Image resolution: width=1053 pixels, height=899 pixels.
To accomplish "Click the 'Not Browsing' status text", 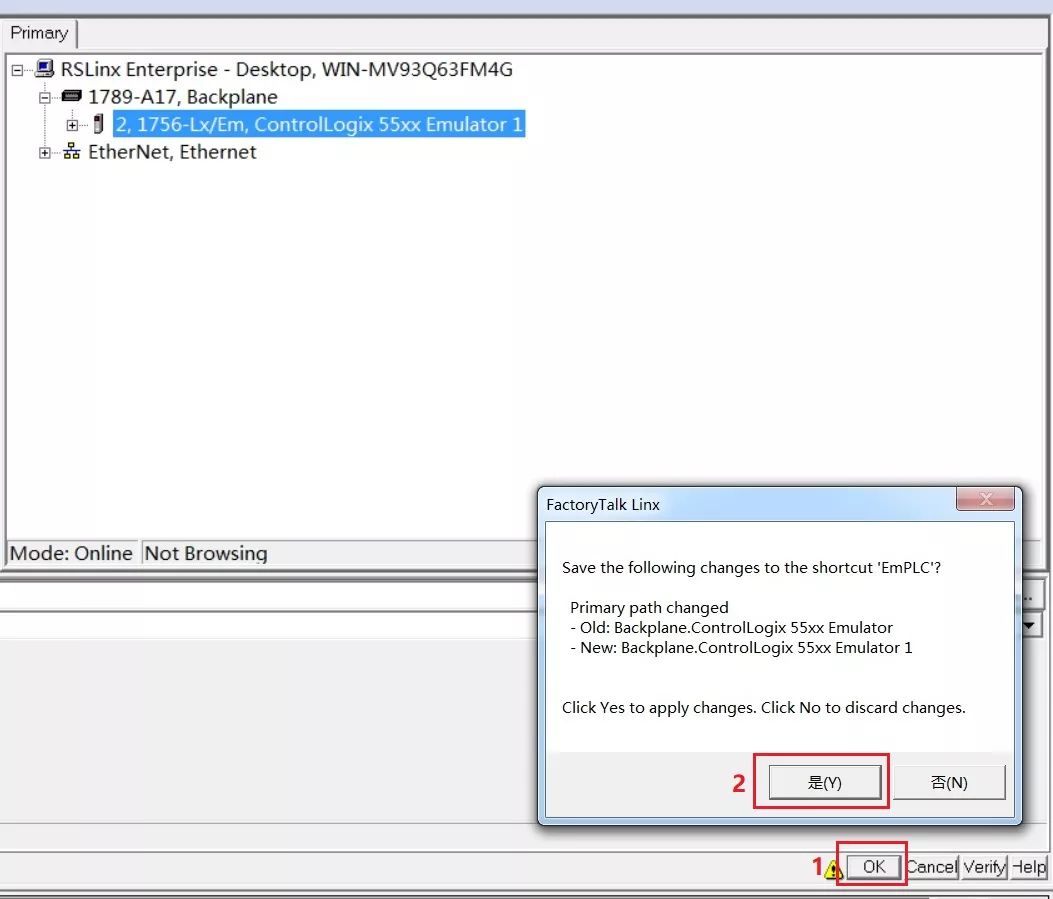I will click(x=206, y=553).
